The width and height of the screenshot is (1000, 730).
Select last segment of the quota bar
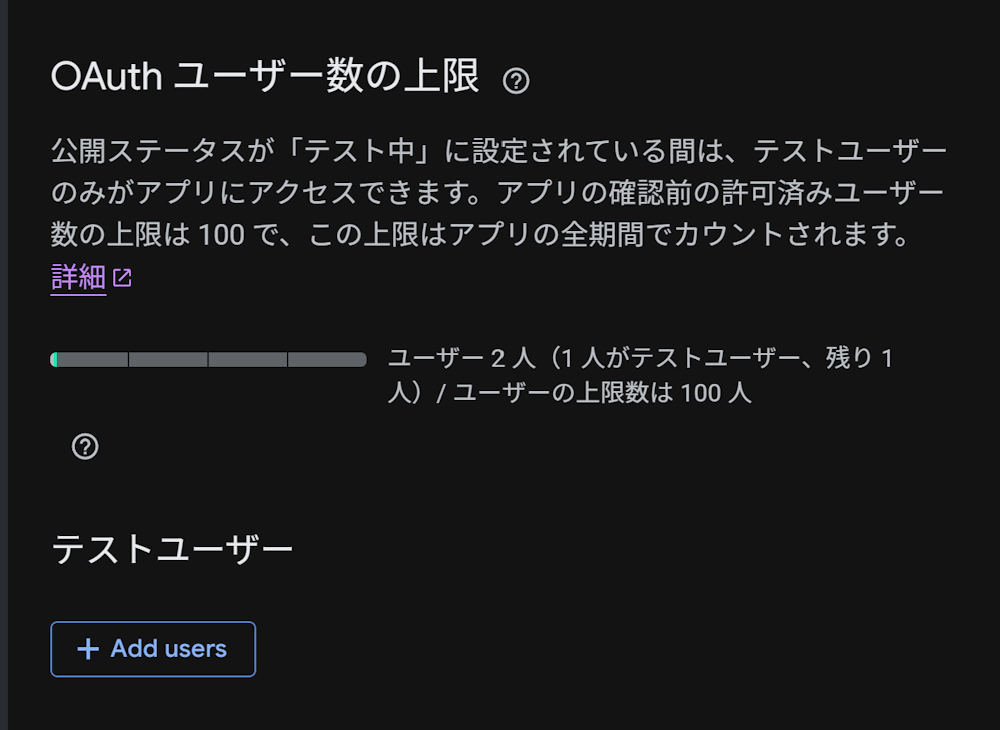click(327, 360)
